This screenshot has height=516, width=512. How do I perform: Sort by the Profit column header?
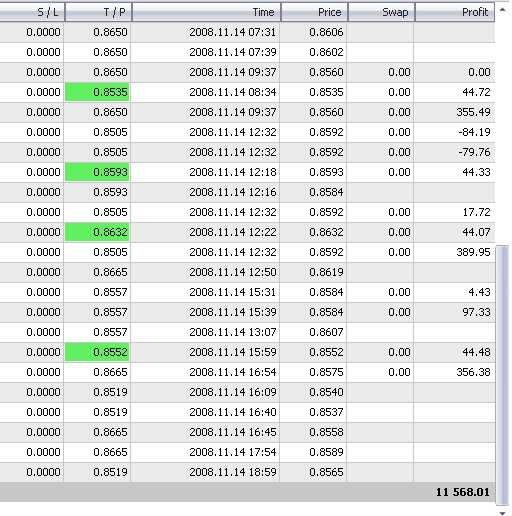coord(455,12)
